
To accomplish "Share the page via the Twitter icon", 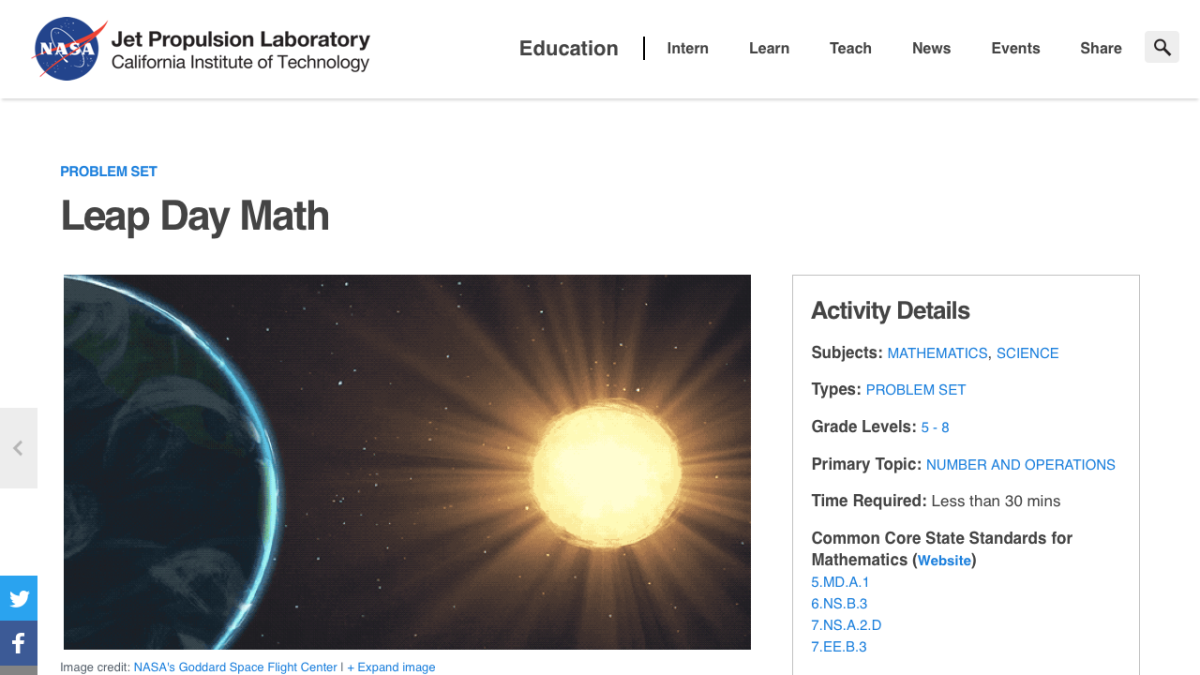I will (18, 598).
